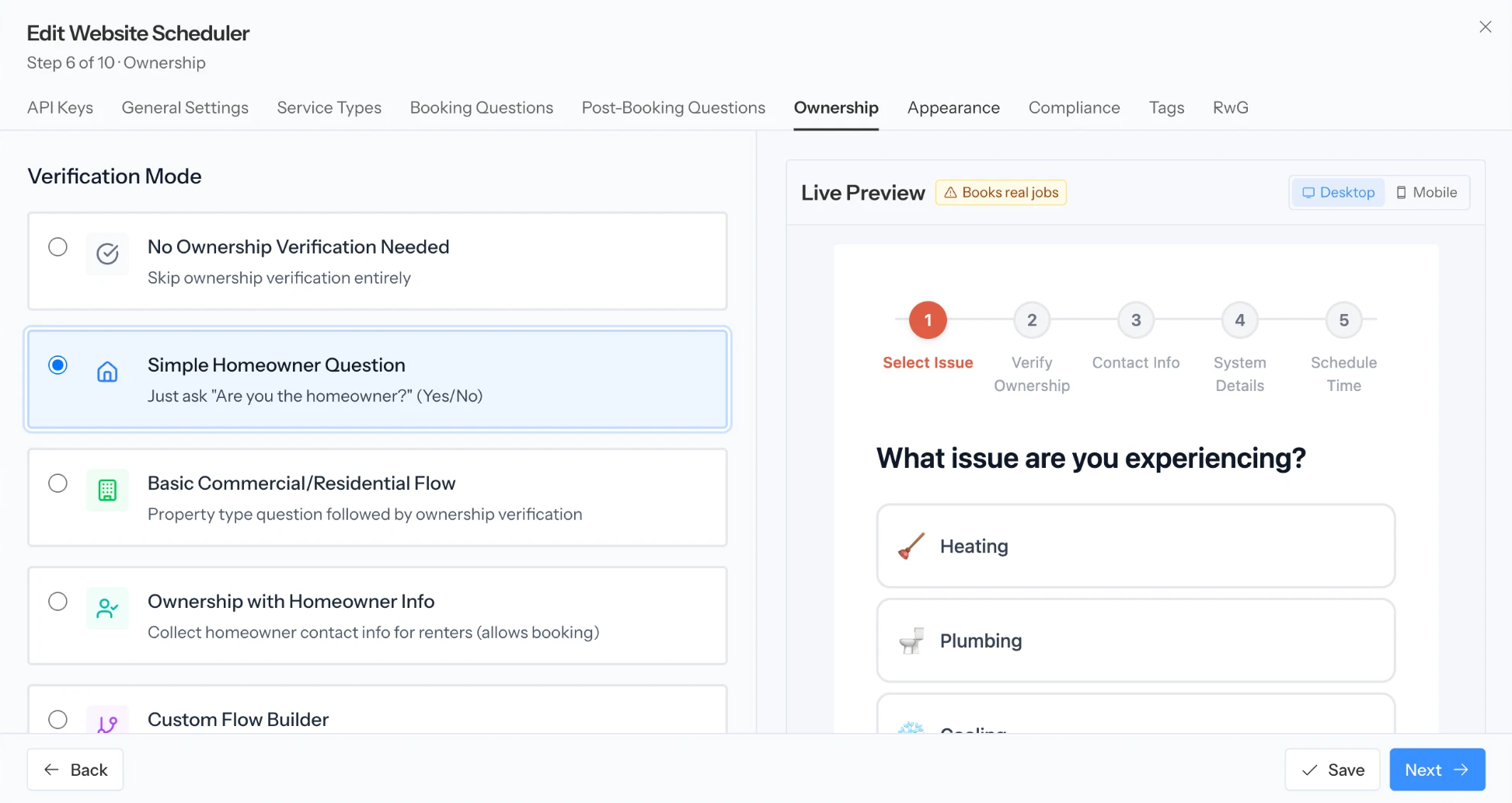The height and width of the screenshot is (803, 1512).
Task: Click the 'Books real jobs' warning badge
Action: point(1001,193)
